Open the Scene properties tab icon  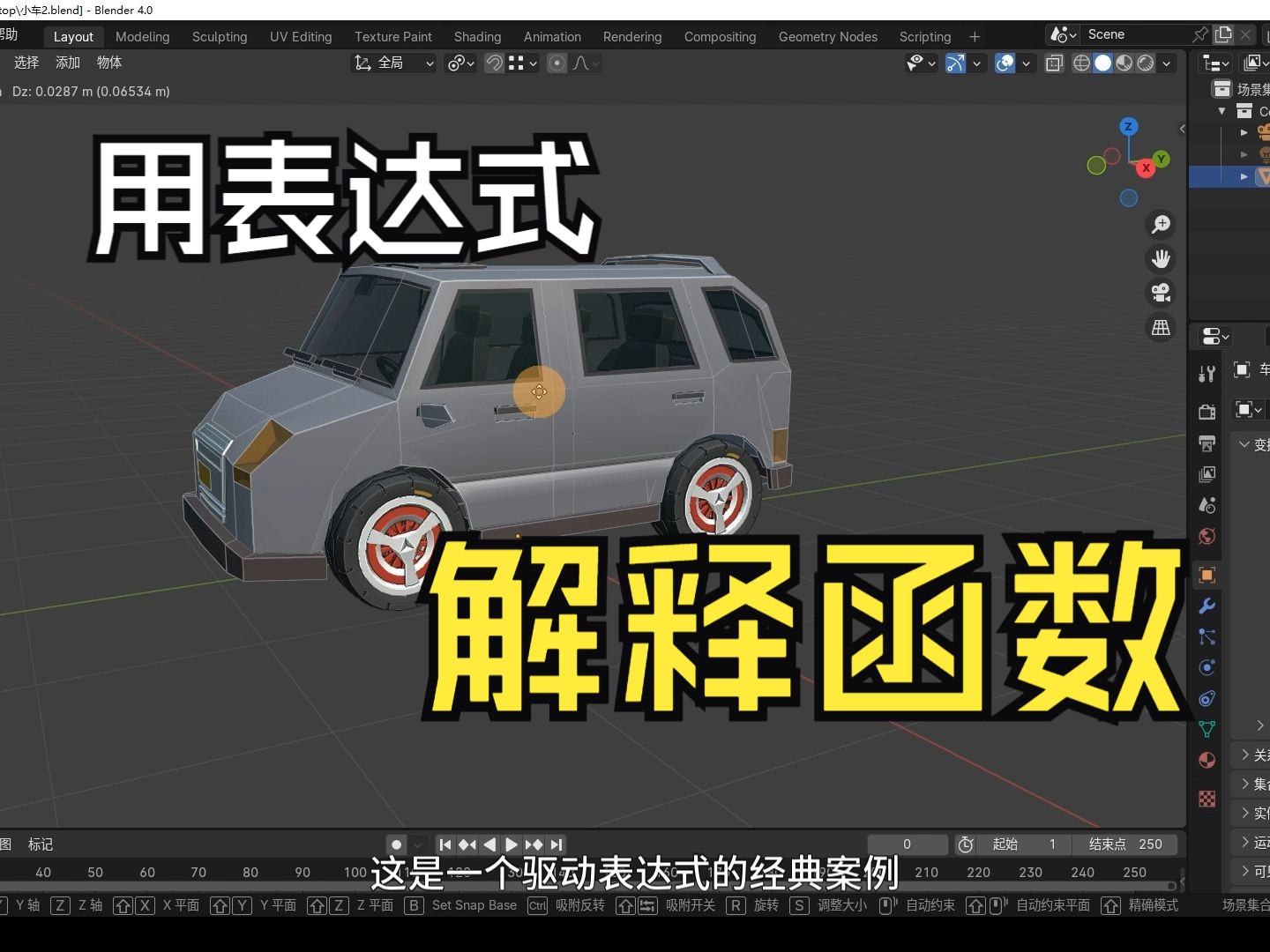point(1207,505)
